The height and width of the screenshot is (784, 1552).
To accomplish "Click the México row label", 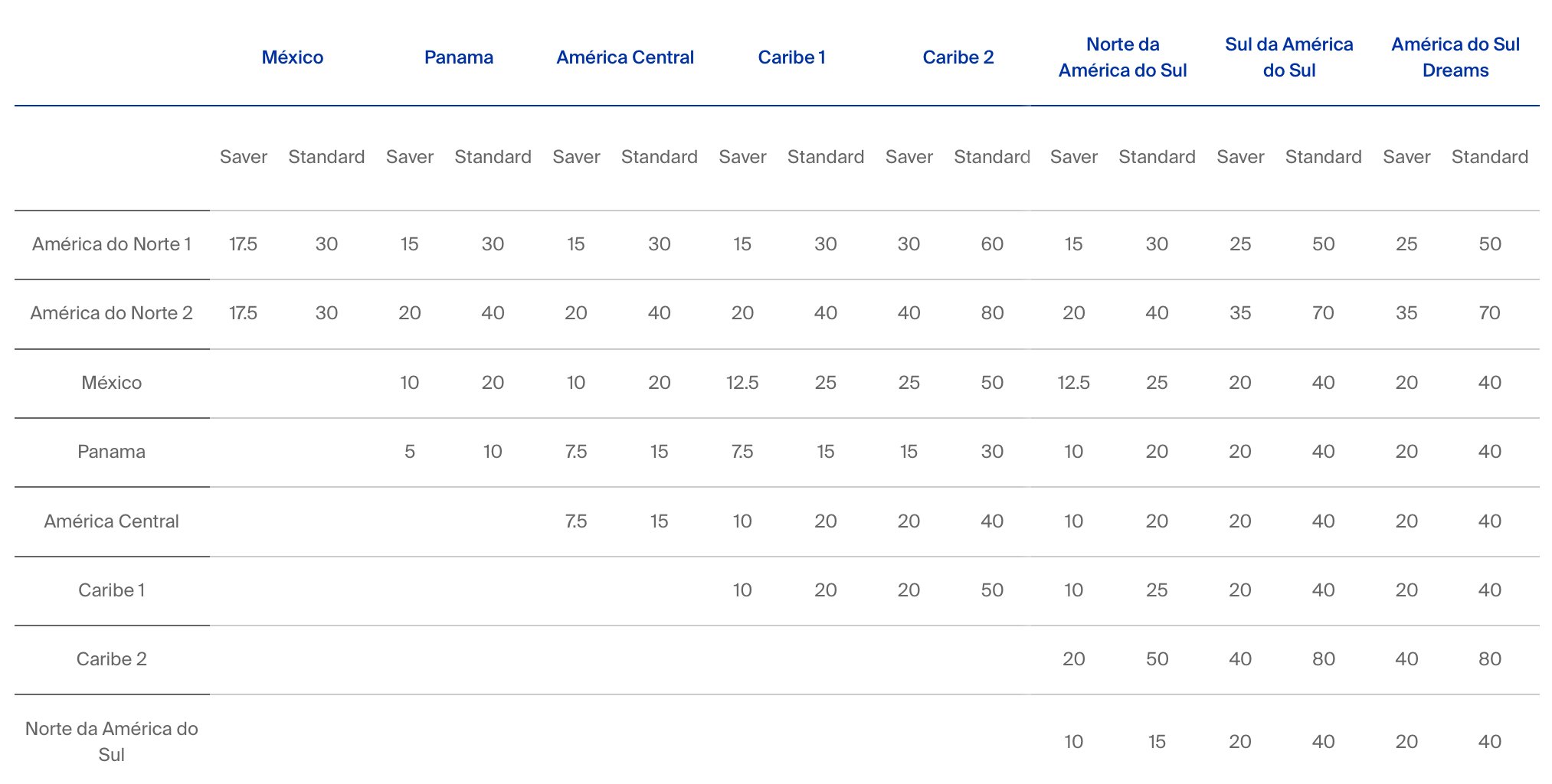I will (112, 383).
